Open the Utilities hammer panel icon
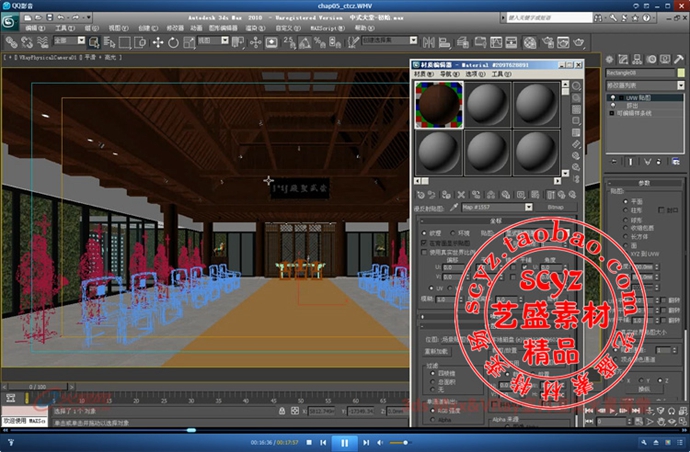This screenshot has width=690, height=452. 679,59
